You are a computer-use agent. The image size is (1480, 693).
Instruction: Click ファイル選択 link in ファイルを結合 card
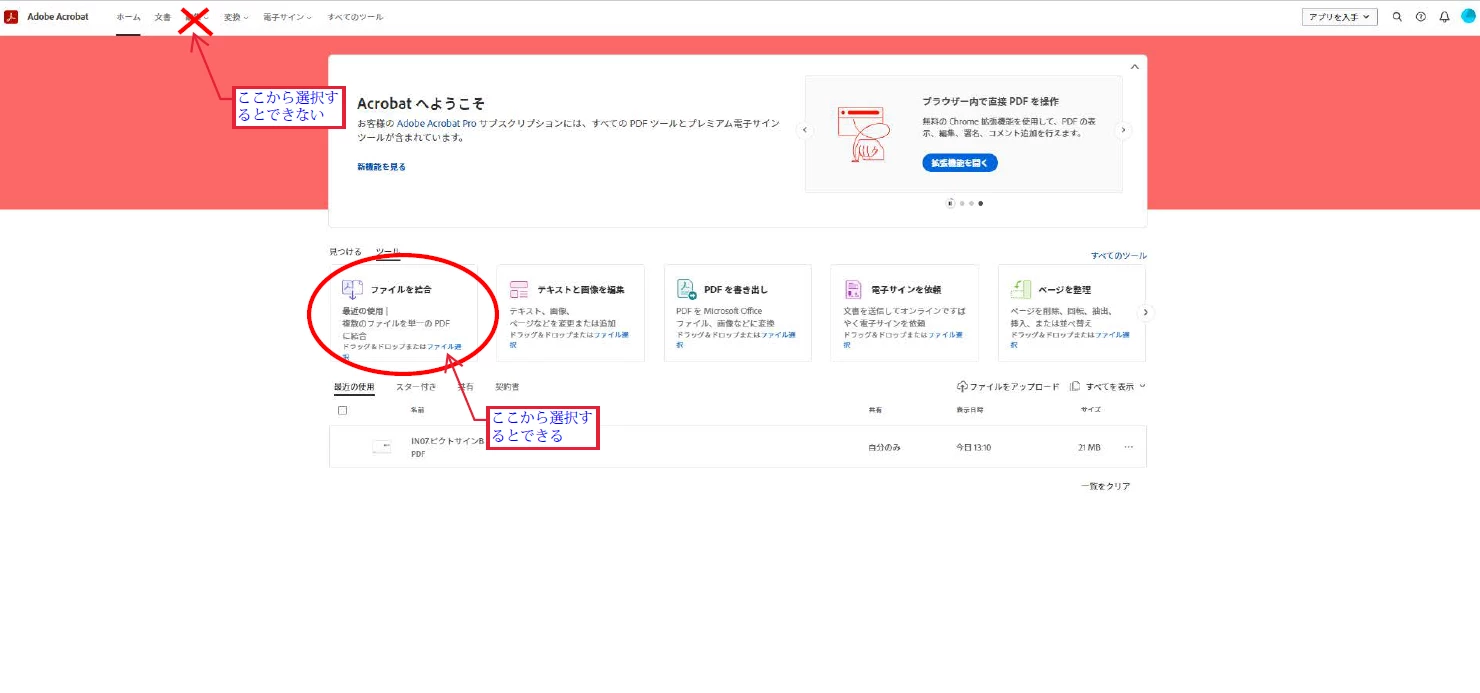pos(444,346)
